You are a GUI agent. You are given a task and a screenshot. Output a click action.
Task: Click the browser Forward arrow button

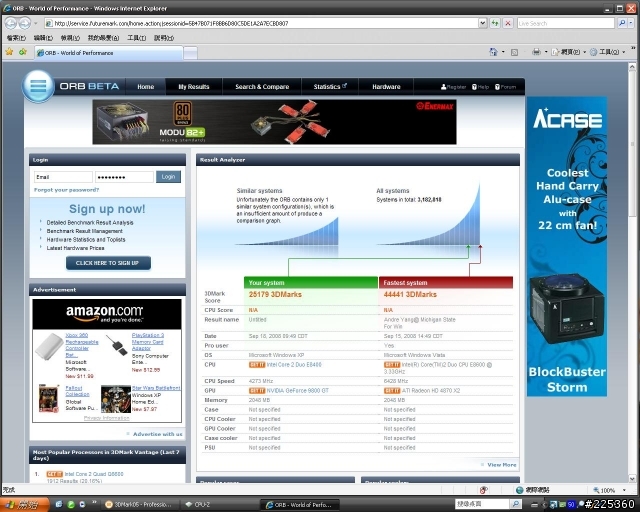click(x=24, y=23)
